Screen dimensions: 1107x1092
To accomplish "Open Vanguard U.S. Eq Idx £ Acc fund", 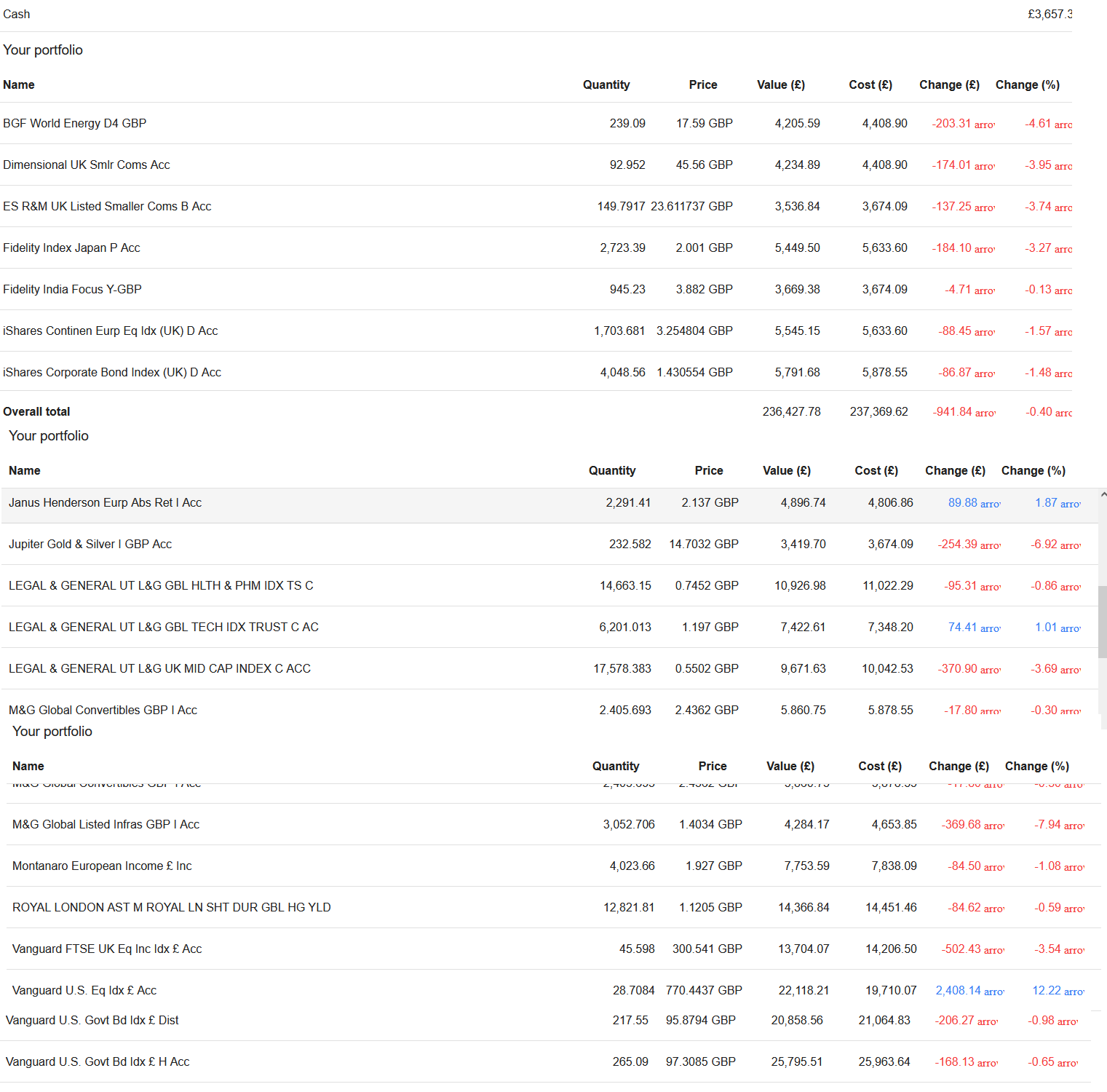I will (x=84, y=991).
